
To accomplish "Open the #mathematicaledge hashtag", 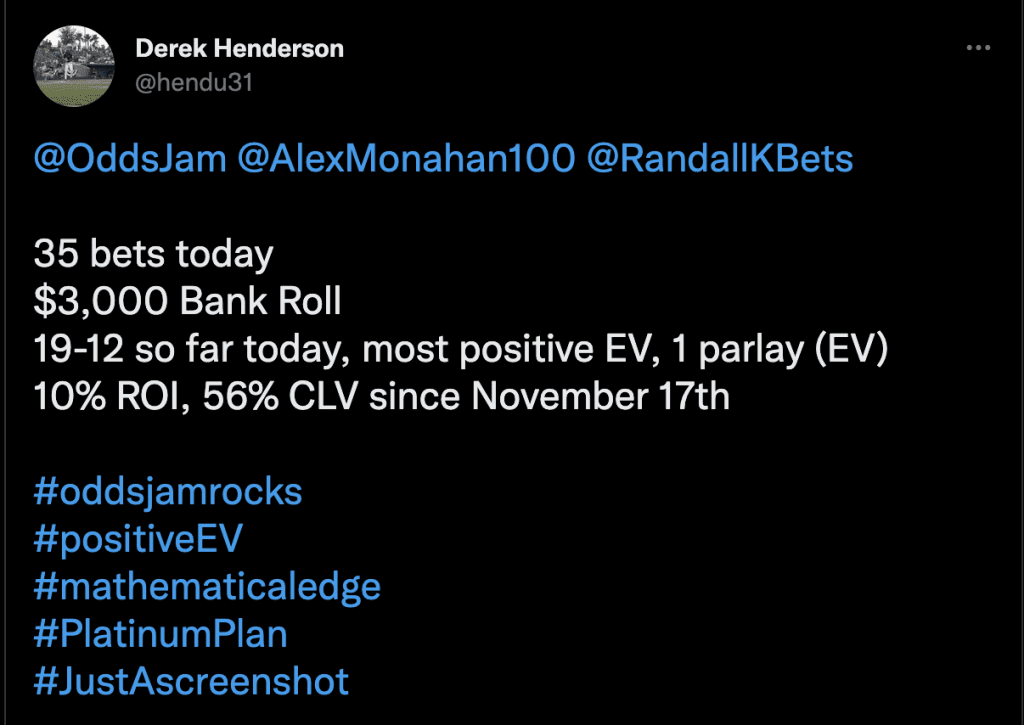I will 207,587.
